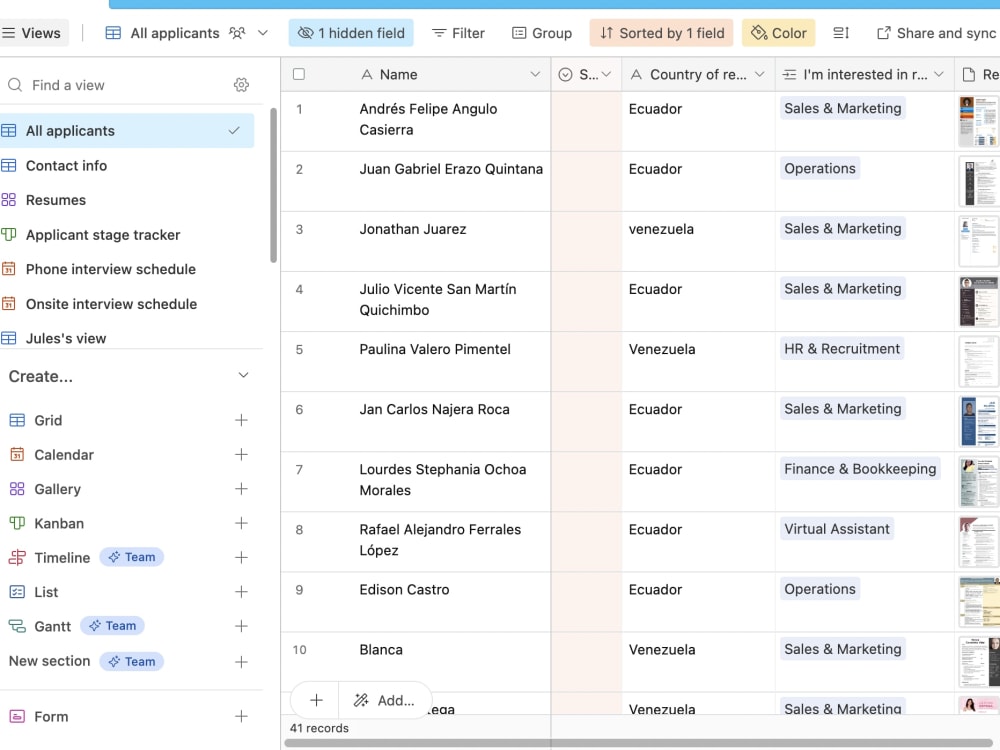The width and height of the screenshot is (1000, 750).
Task: Open resume thumbnail for Andrés Felipe Angulo Casierra
Action: click(979, 121)
